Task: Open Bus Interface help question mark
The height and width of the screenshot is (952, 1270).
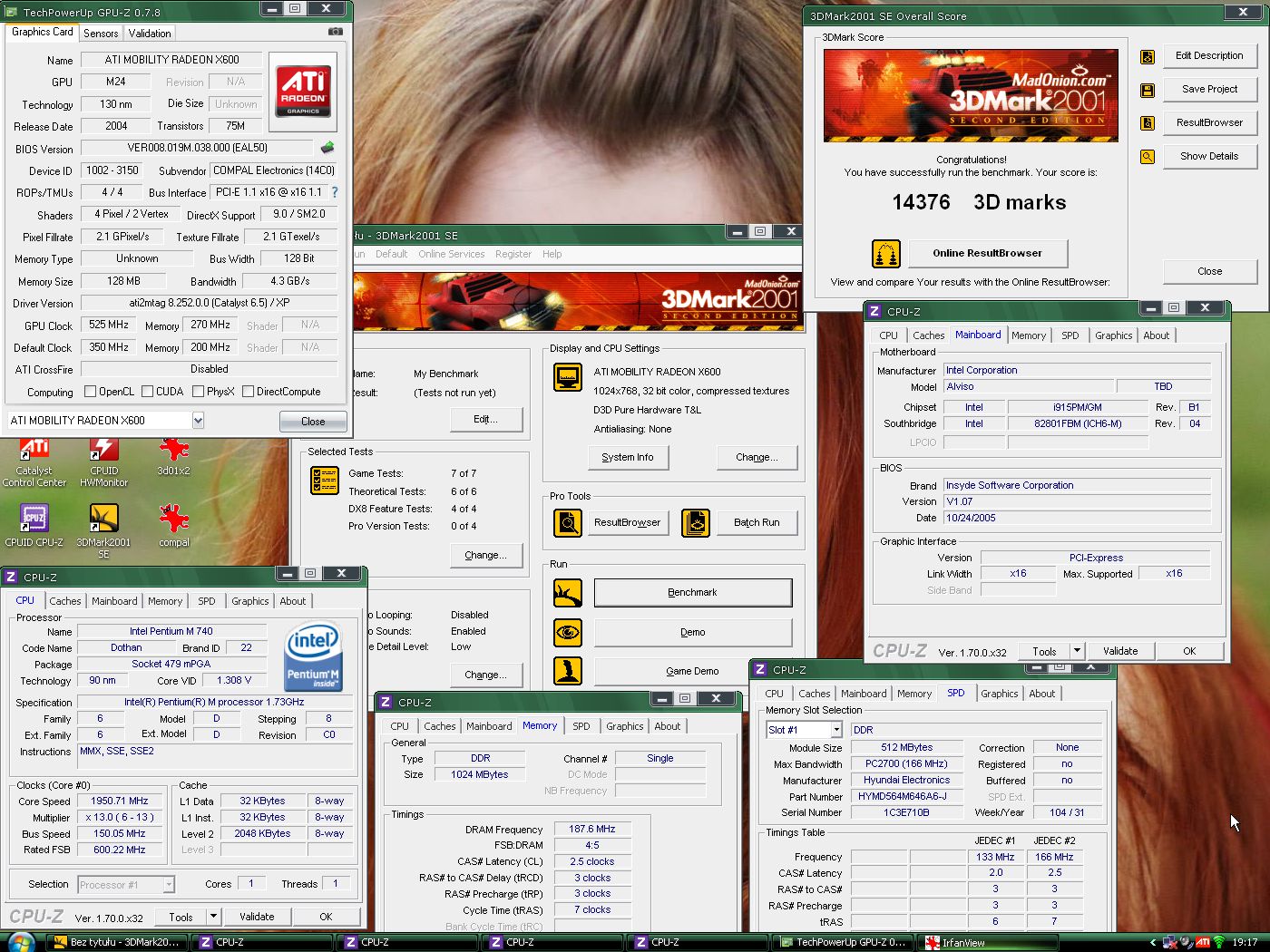Action: tap(335, 192)
